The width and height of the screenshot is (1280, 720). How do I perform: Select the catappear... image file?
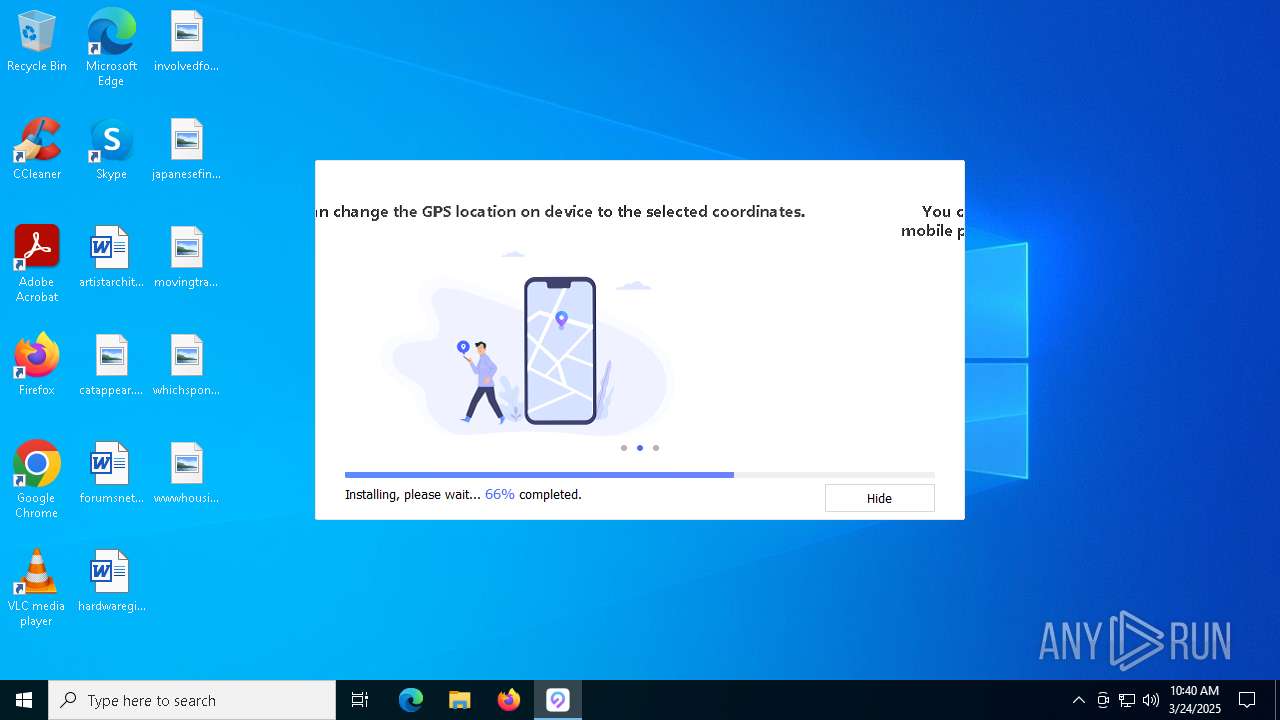(x=111, y=366)
